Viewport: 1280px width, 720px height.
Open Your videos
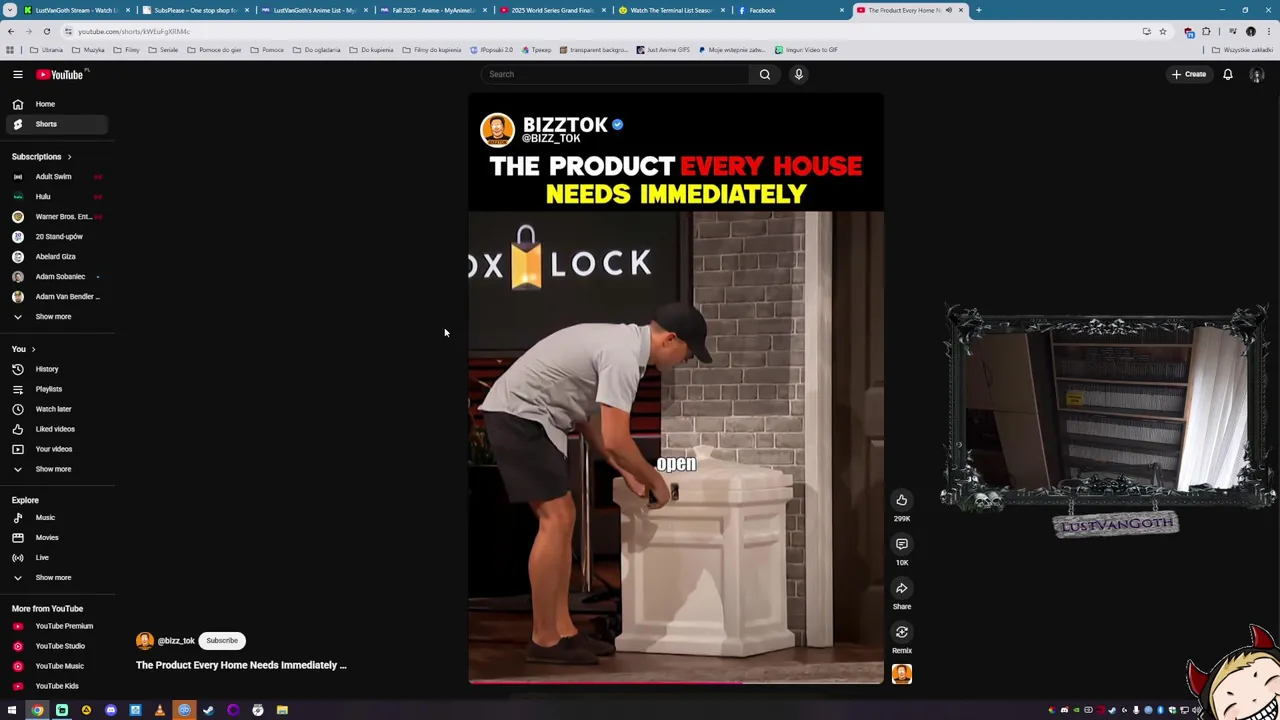56,449
